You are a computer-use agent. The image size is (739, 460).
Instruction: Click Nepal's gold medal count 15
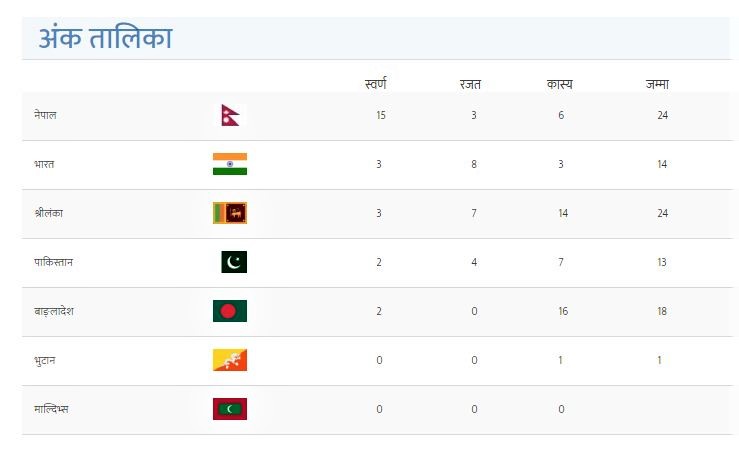tap(381, 115)
